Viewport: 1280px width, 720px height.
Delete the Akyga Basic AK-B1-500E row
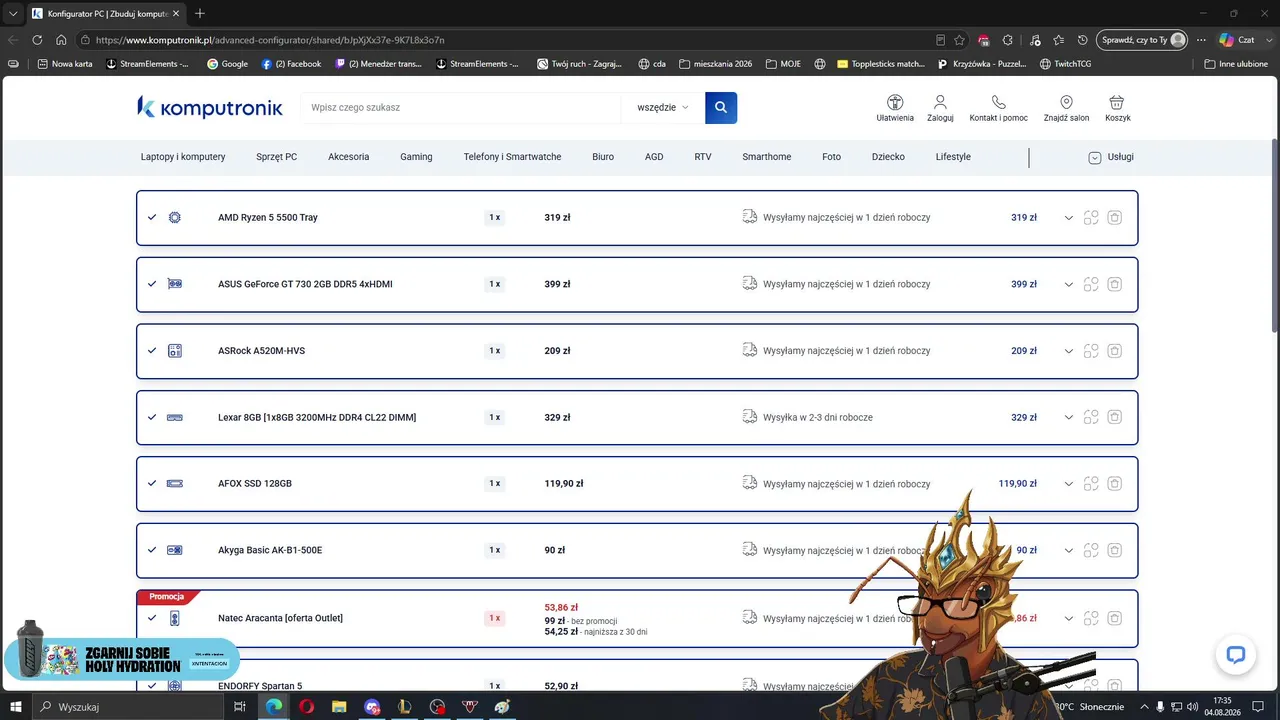click(x=1115, y=550)
